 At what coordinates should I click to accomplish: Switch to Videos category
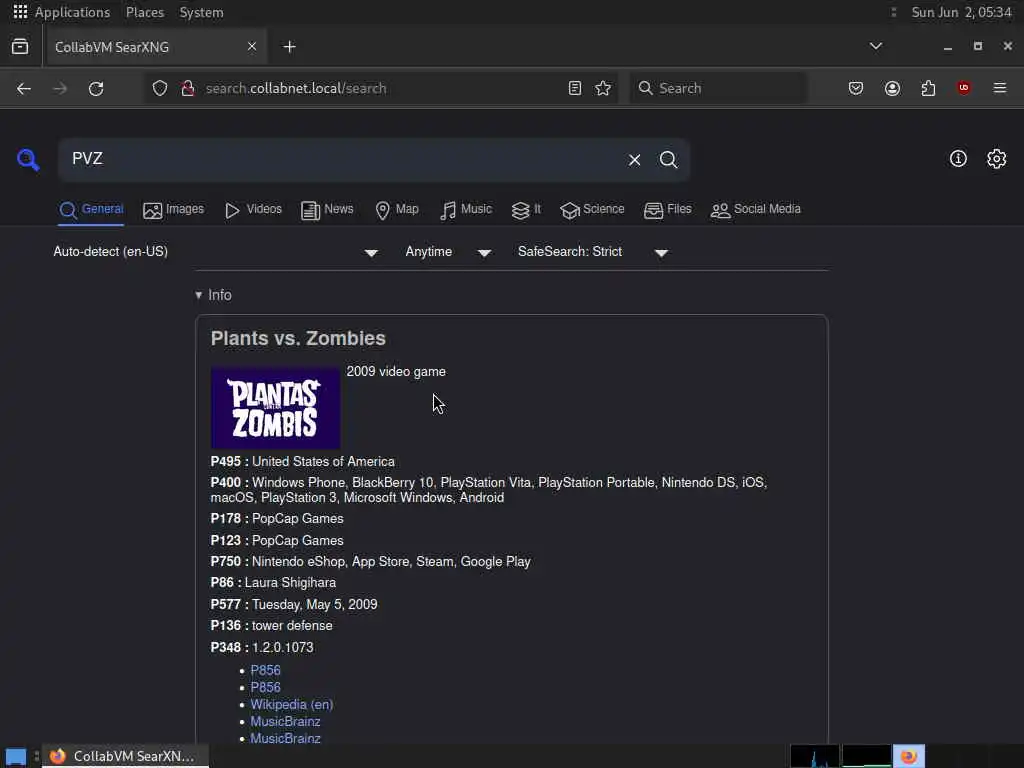pyautogui.click(x=253, y=210)
